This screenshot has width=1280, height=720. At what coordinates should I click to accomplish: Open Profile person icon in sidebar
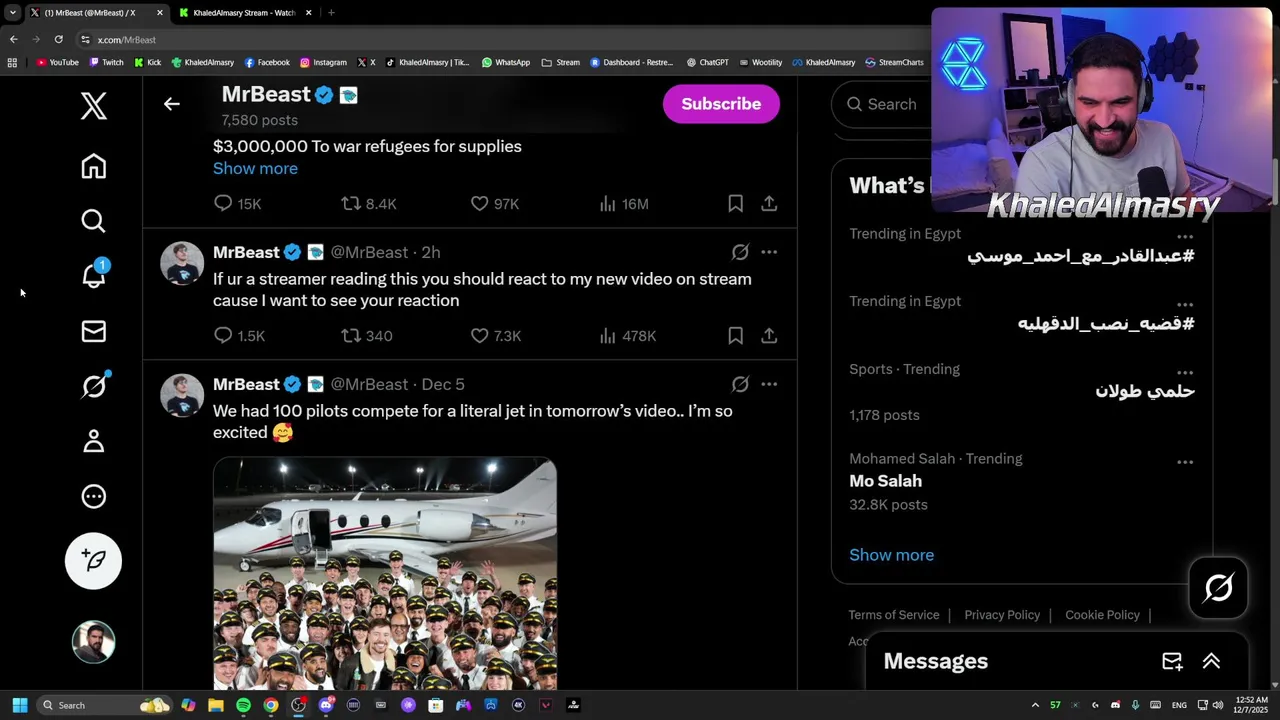pyautogui.click(x=94, y=441)
